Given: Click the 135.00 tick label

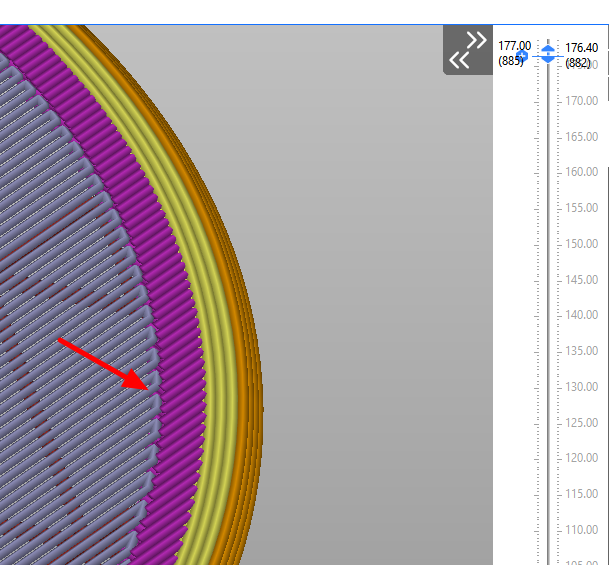Looking at the screenshot, I should pos(581,351).
